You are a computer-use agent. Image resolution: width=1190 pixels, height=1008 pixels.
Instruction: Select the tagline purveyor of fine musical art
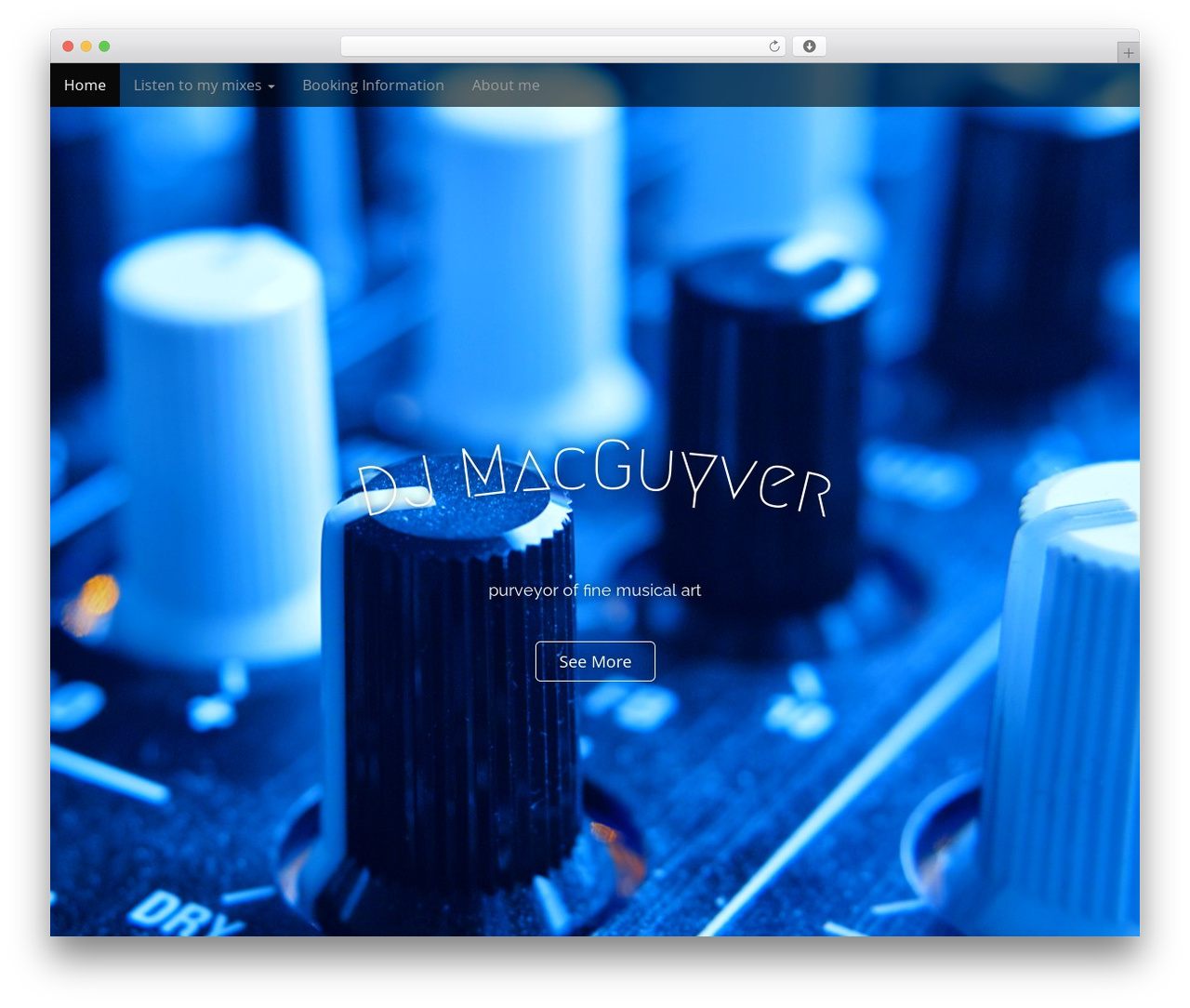tap(595, 590)
